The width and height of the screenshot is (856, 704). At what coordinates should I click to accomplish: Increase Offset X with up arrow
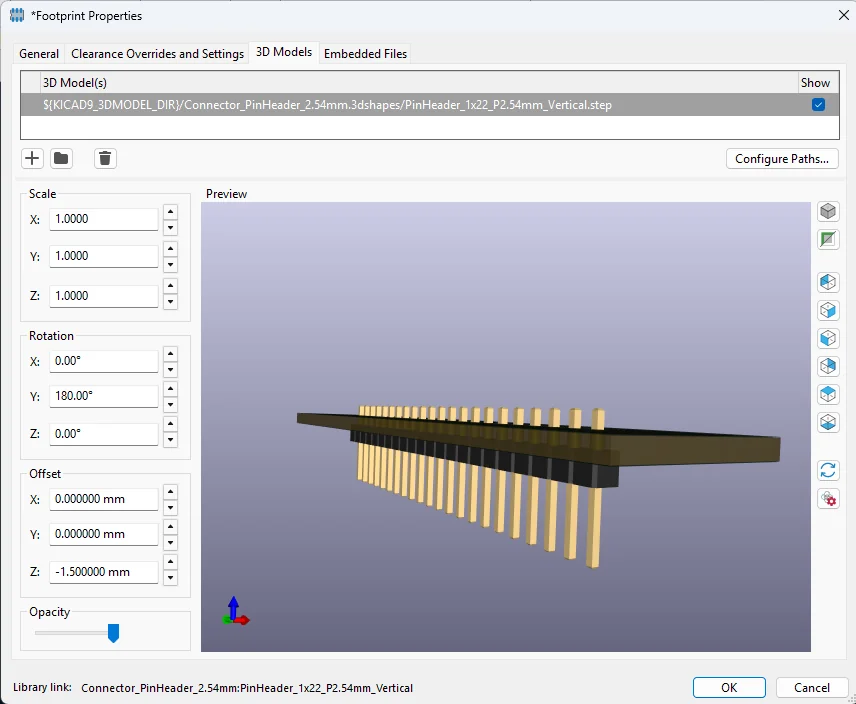pos(170,492)
